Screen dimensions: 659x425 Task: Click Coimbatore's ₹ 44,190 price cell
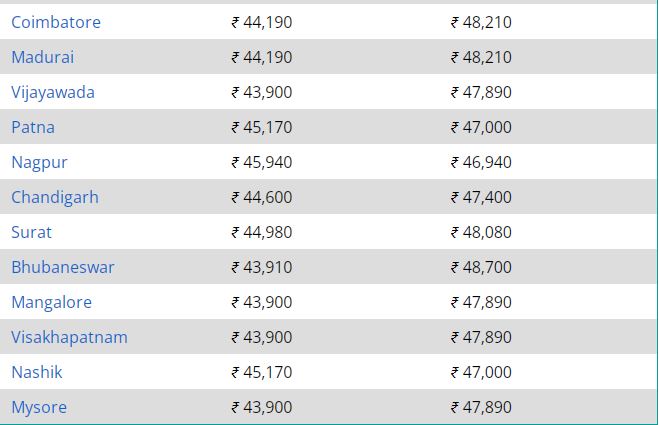(262, 22)
